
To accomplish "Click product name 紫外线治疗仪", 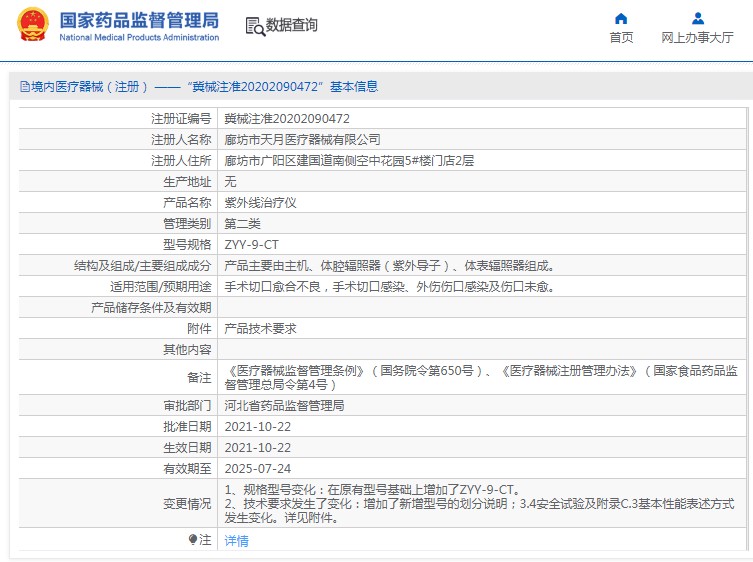I will click(x=260, y=203).
